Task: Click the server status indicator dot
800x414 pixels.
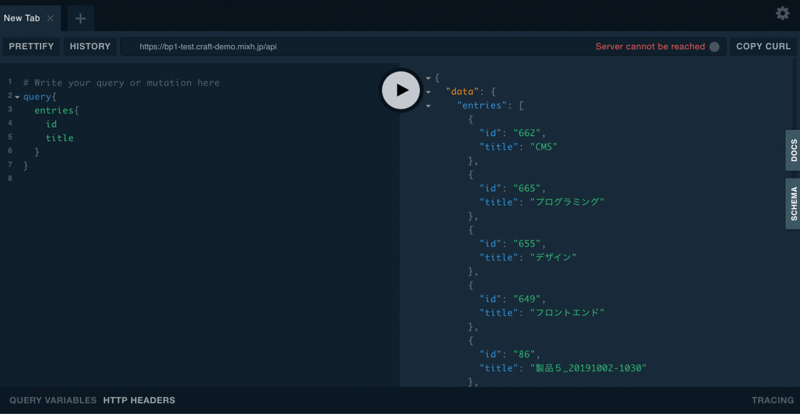Action: (714, 47)
